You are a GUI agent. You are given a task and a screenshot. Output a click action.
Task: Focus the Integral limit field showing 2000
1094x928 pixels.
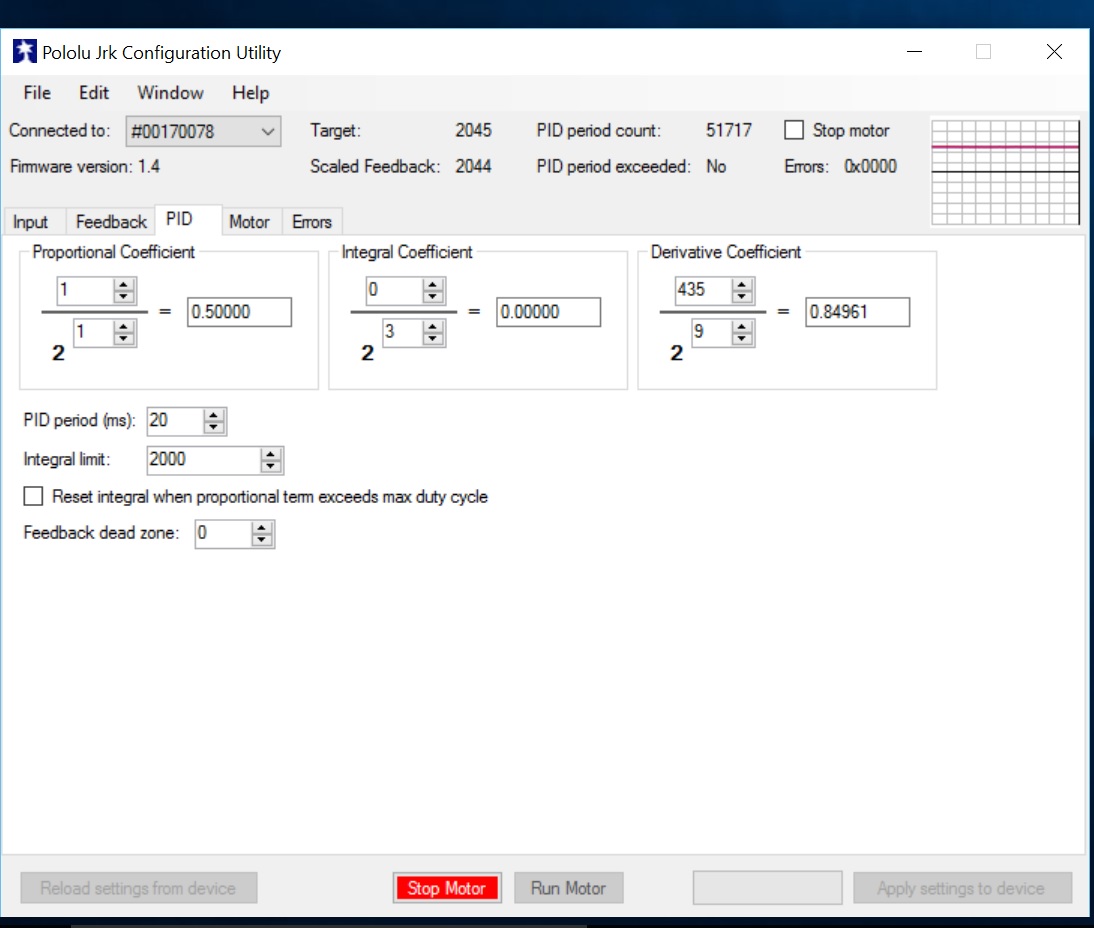pos(204,460)
